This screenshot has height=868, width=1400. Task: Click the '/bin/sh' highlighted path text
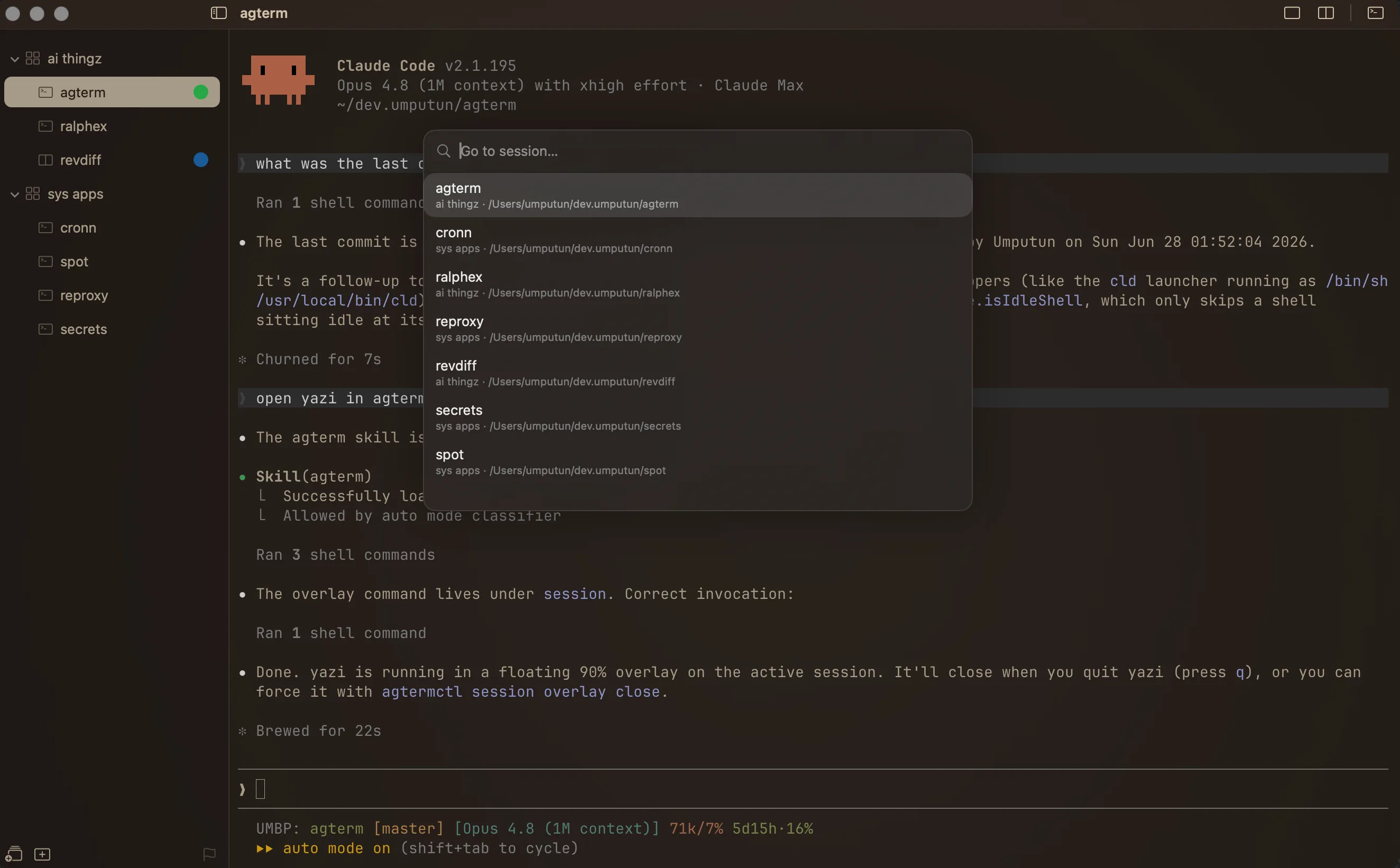tap(1357, 281)
